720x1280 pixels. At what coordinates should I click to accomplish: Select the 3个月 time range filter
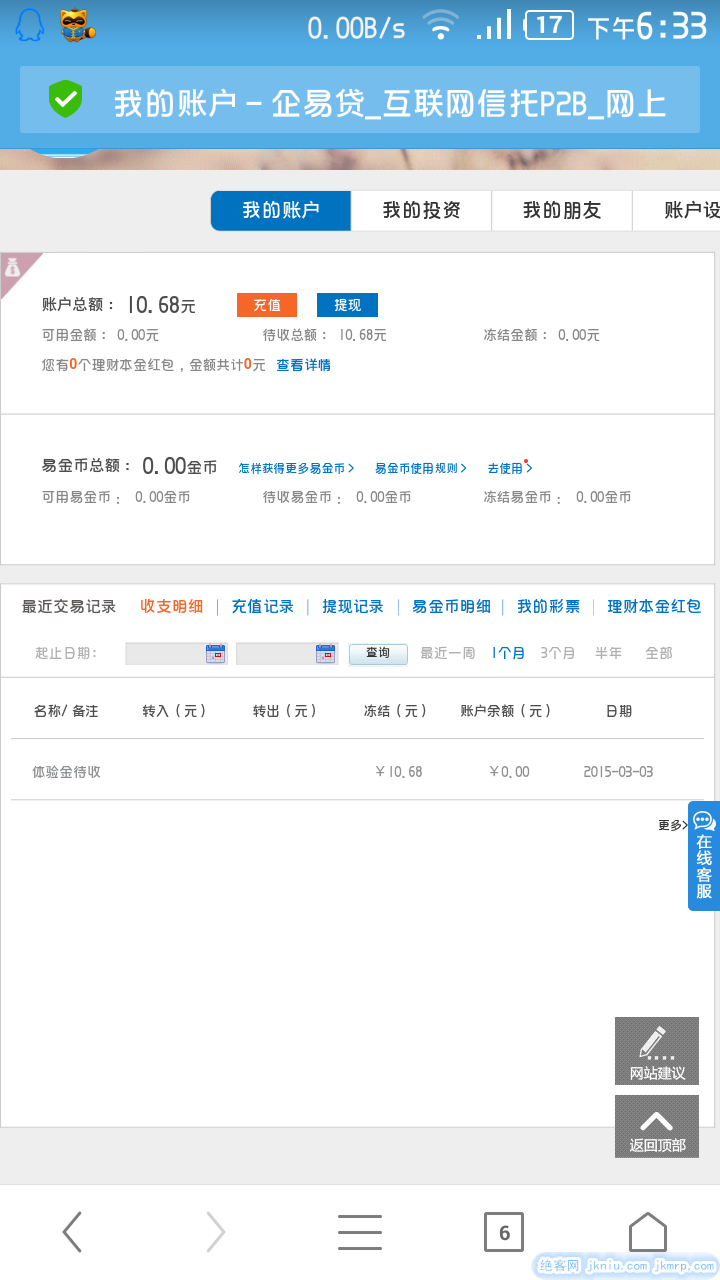pos(557,653)
